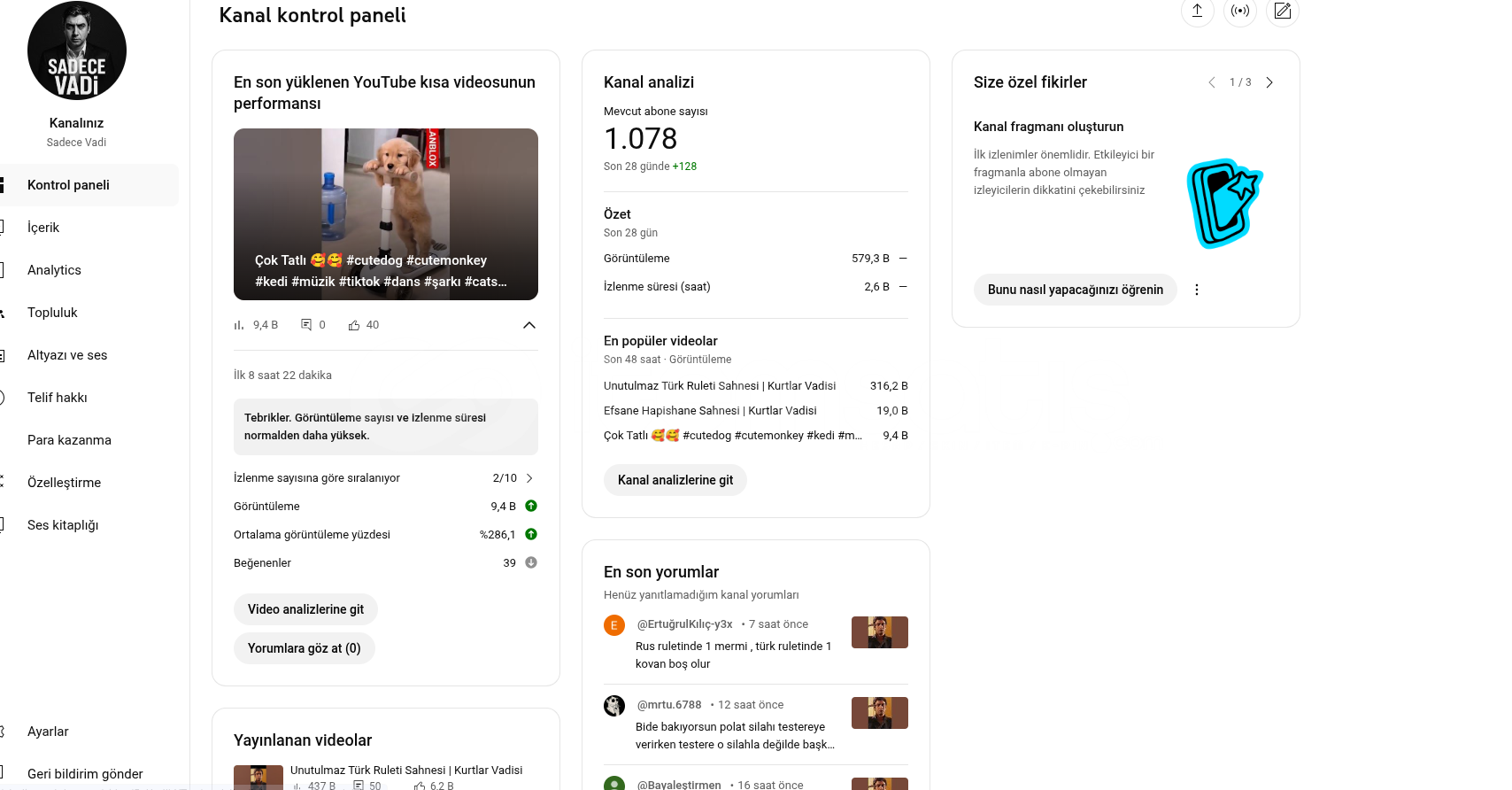Open @ErtuğrulKılıç-y3x commenter name
The width and height of the screenshot is (1512, 790).
(x=684, y=624)
